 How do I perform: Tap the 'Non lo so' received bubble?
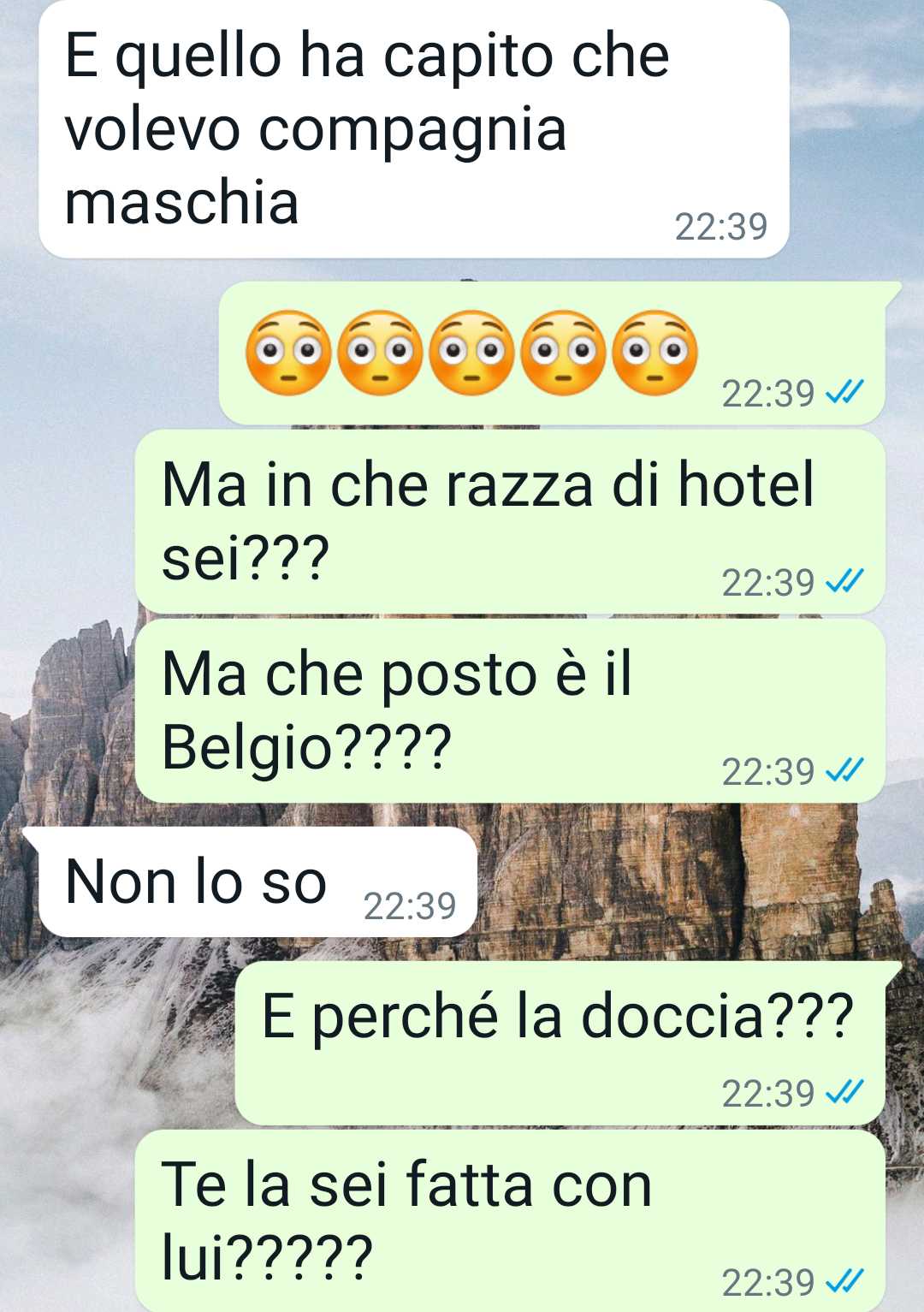(x=258, y=882)
